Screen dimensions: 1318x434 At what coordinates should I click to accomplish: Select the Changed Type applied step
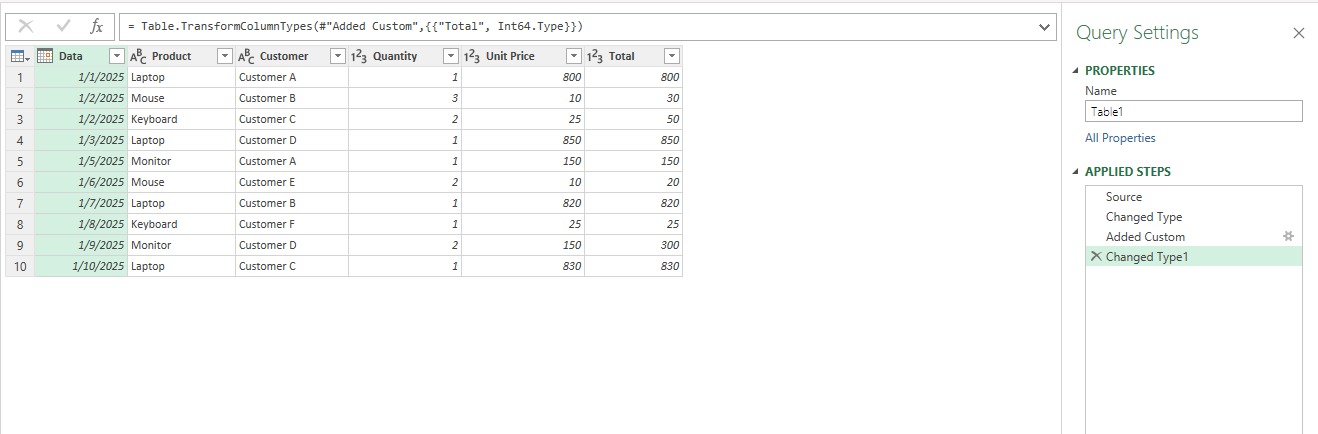click(x=1194, y=217)
